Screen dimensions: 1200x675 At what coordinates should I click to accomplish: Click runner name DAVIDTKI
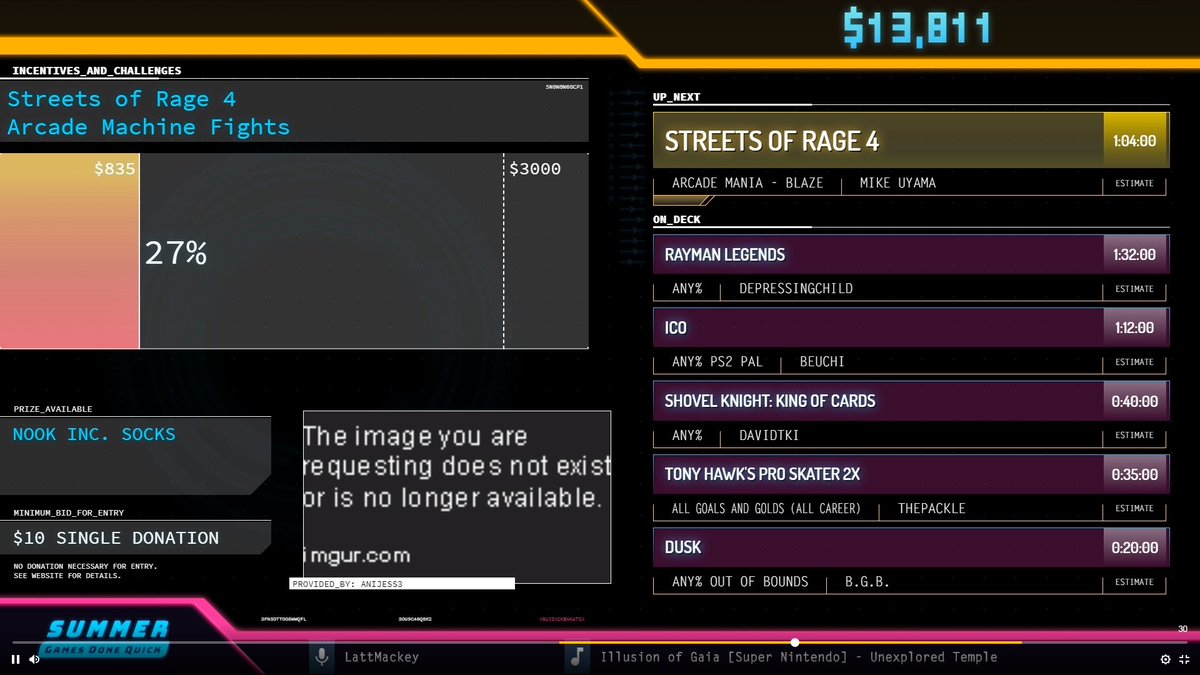[x=769, y=435]
